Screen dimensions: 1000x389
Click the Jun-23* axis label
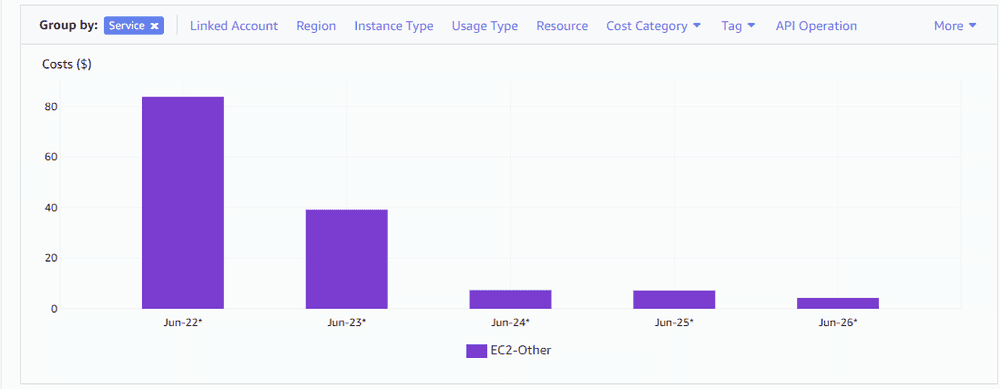[346, 322]
